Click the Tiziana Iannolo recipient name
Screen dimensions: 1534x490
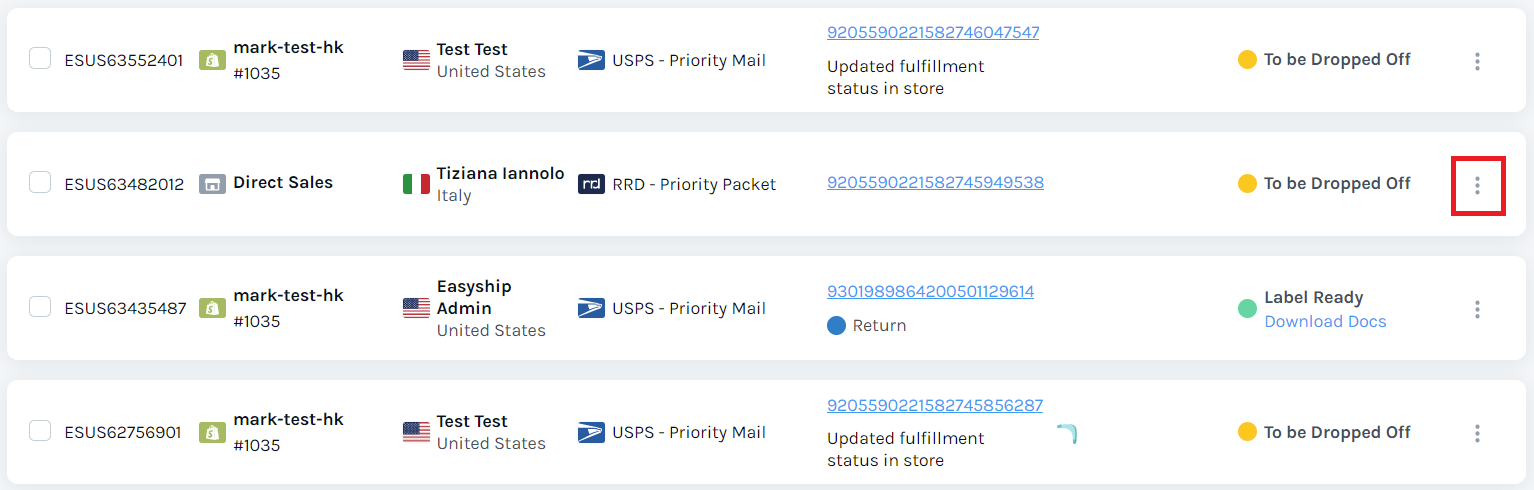pyautogui.click(x=500, y=173)
